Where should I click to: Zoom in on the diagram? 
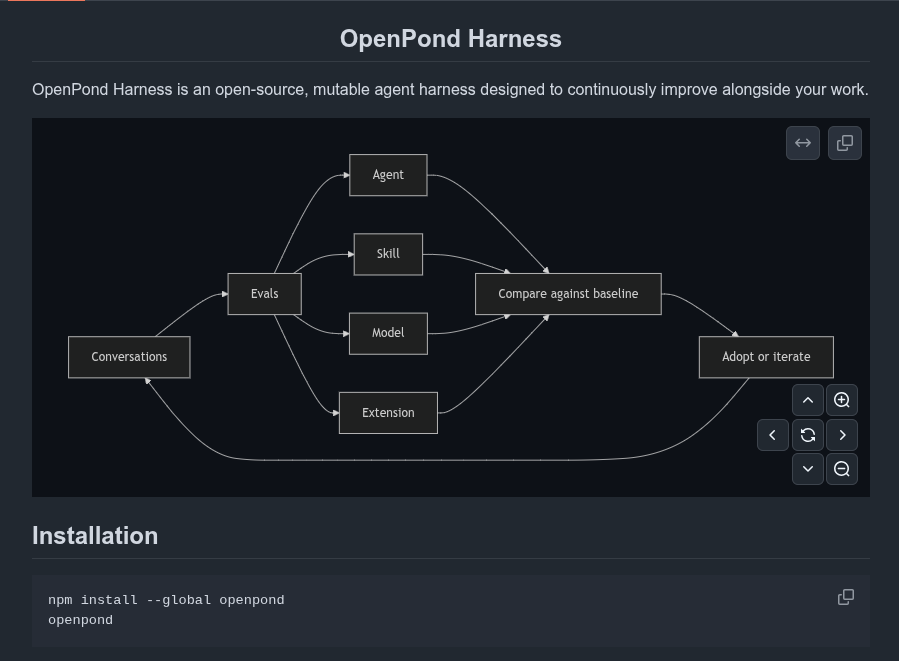842,400
